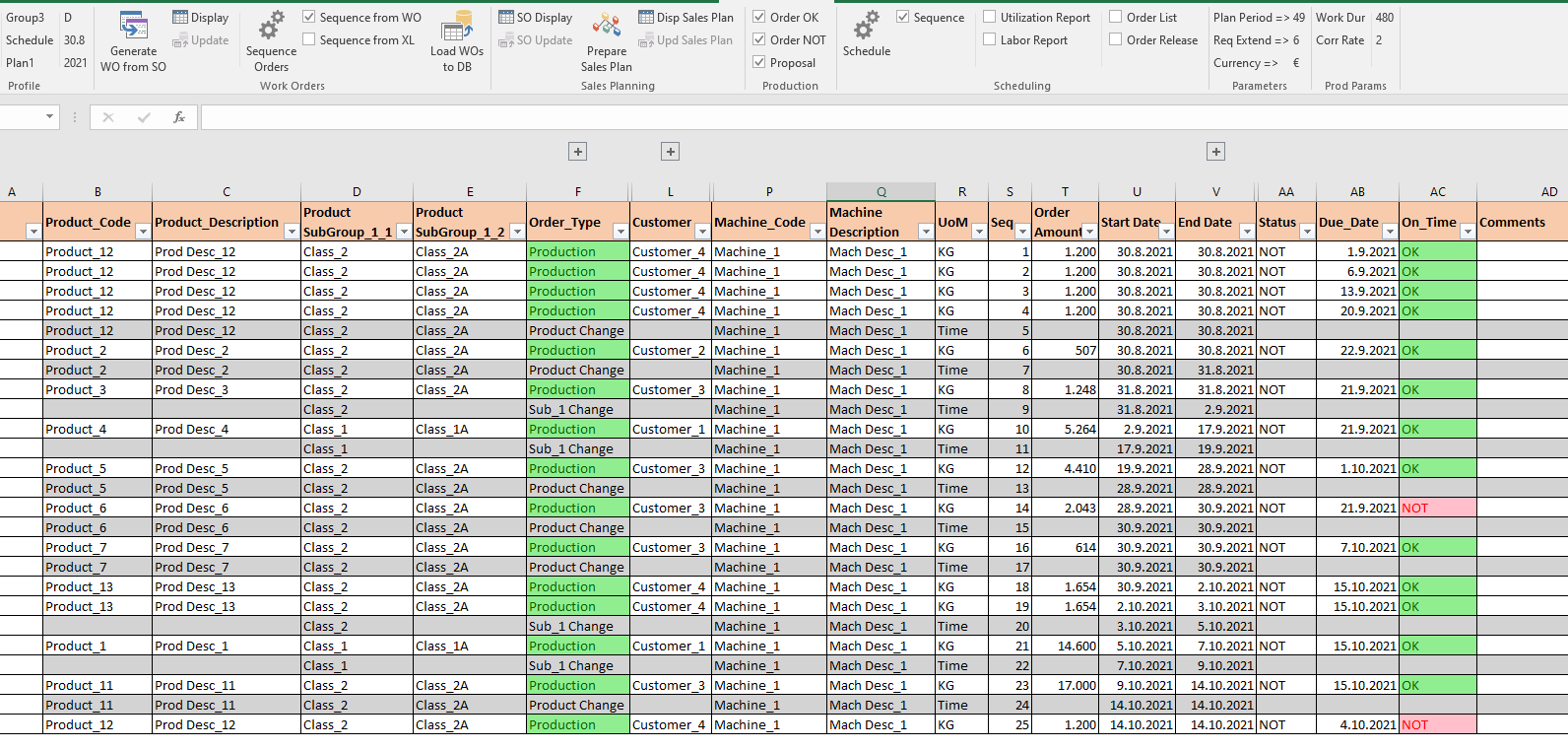
Task: Toggle the Order NOT checkbox
Action: (759, 39)
